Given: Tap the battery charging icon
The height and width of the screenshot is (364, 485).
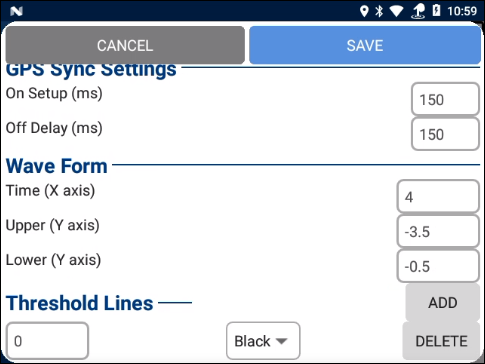Looking at the screenshot, I should (436, 11).
